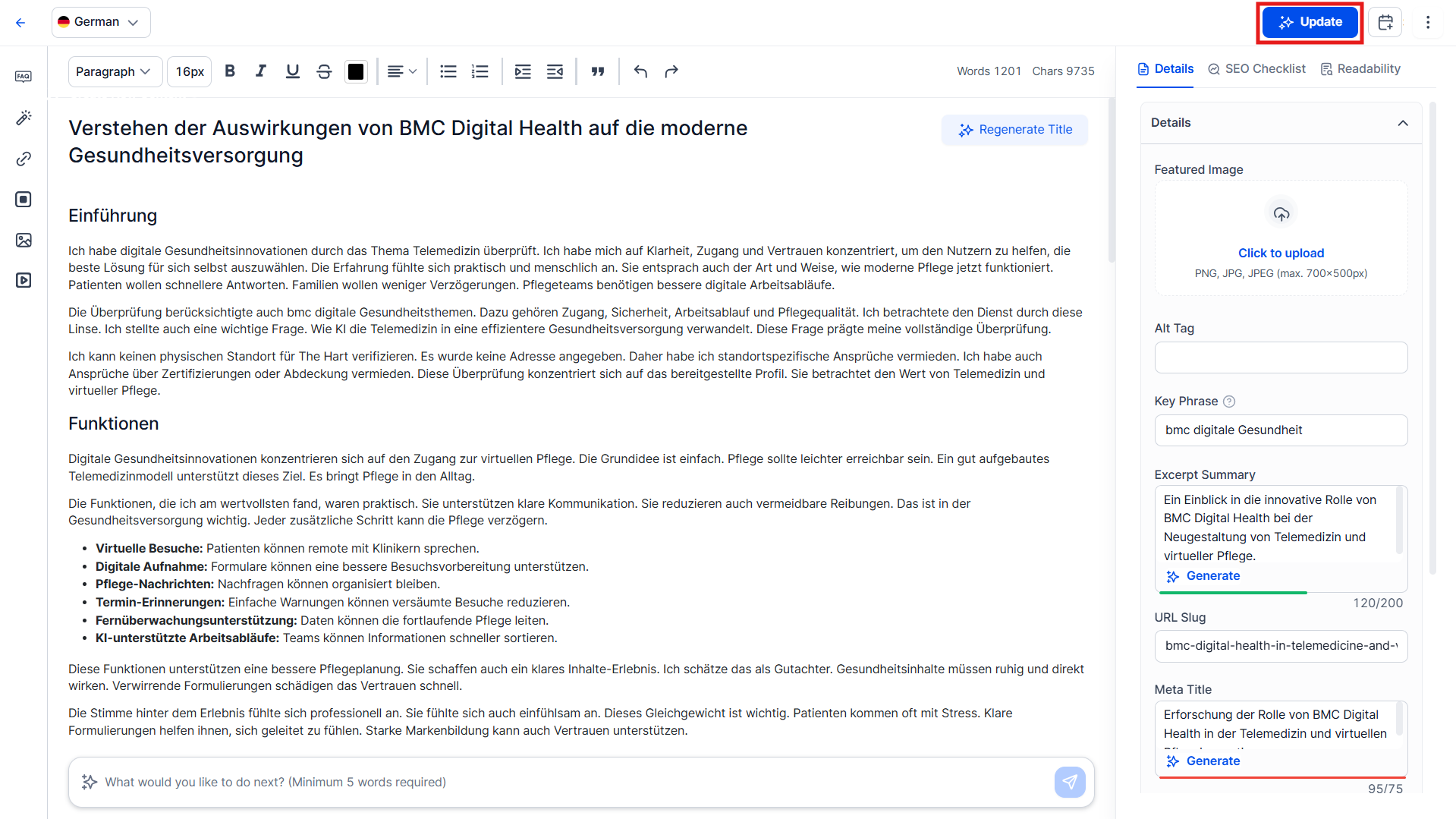
Task: Open the schedule calendar icon
Action: click(x=1385, y=22)
